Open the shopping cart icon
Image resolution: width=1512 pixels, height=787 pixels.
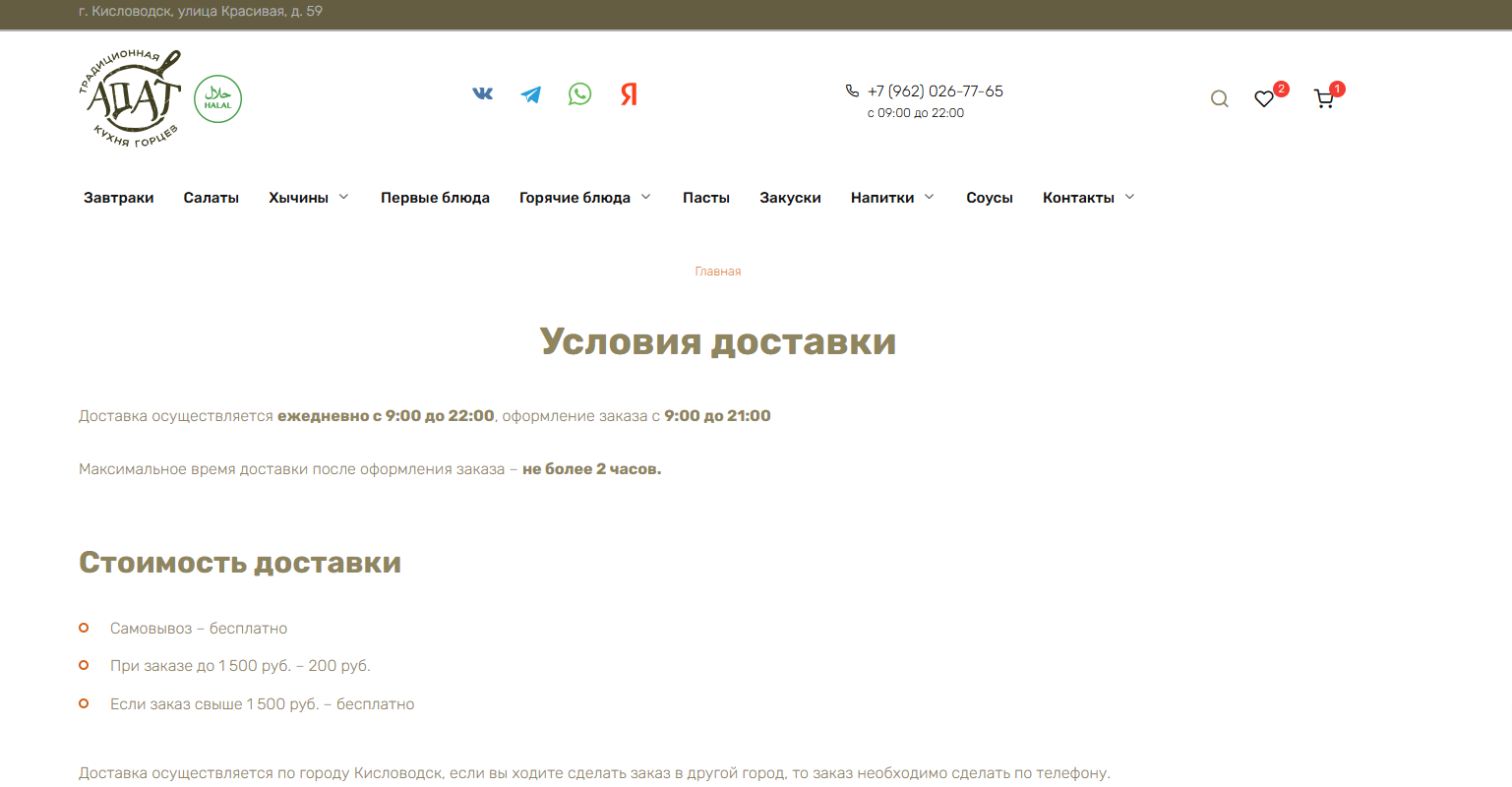pos(1324,98)
